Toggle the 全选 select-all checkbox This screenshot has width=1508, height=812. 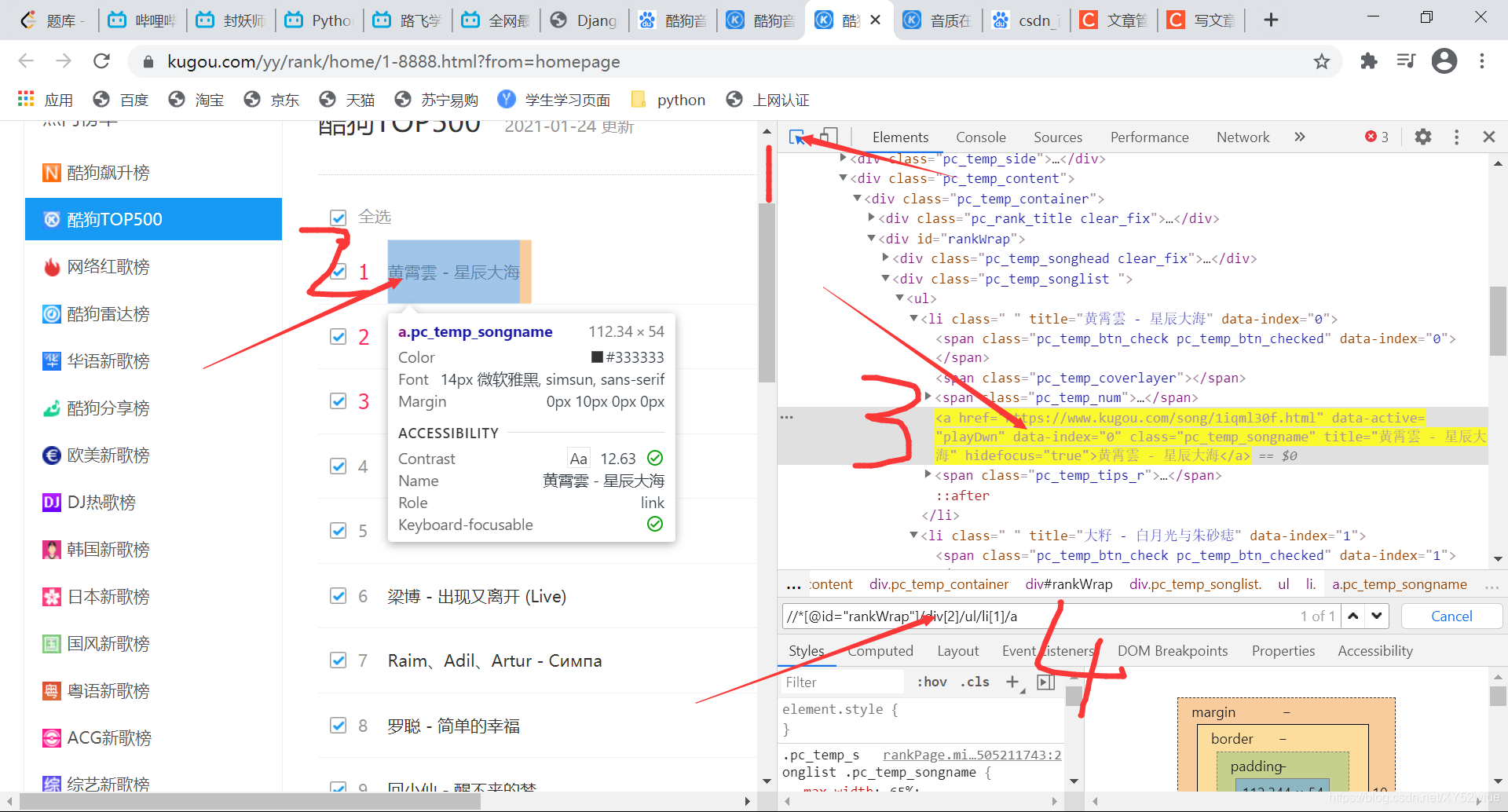339,218
